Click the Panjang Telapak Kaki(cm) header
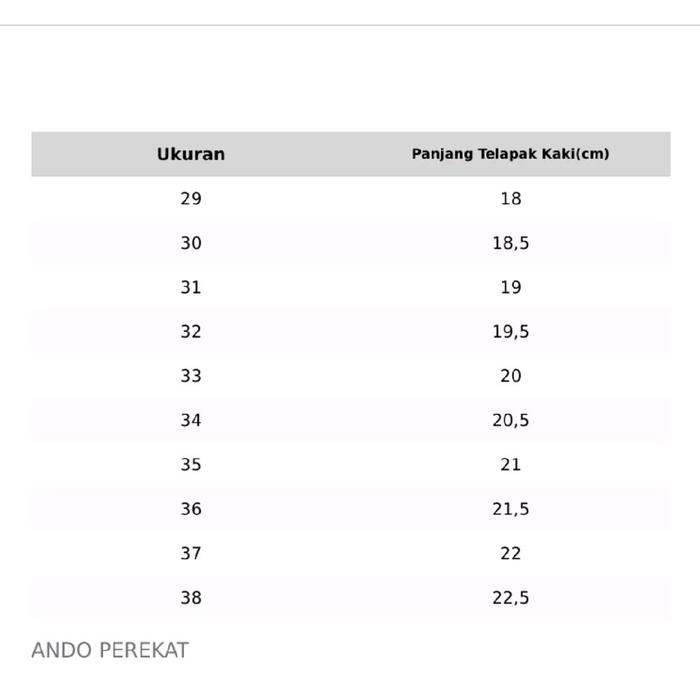Viewport: 700px width, 700px height. [510, 154]
